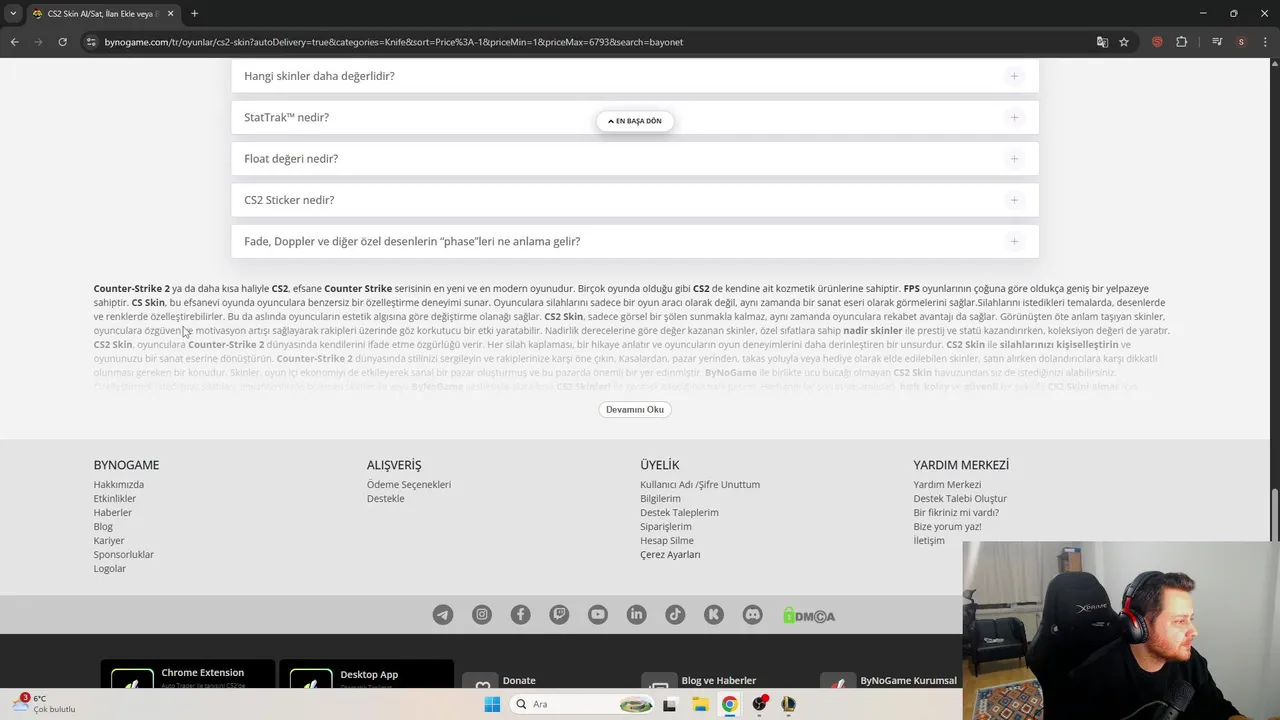Close the CS2 Skin browser tab
Viewport: 1280px width, 720px height.
pos(170,13)
